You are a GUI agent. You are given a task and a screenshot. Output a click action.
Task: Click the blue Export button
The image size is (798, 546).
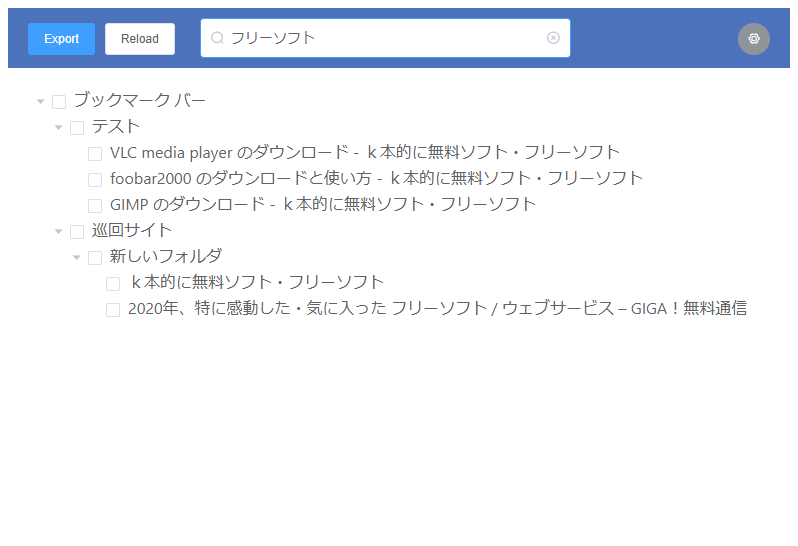[x=61, y=39]
